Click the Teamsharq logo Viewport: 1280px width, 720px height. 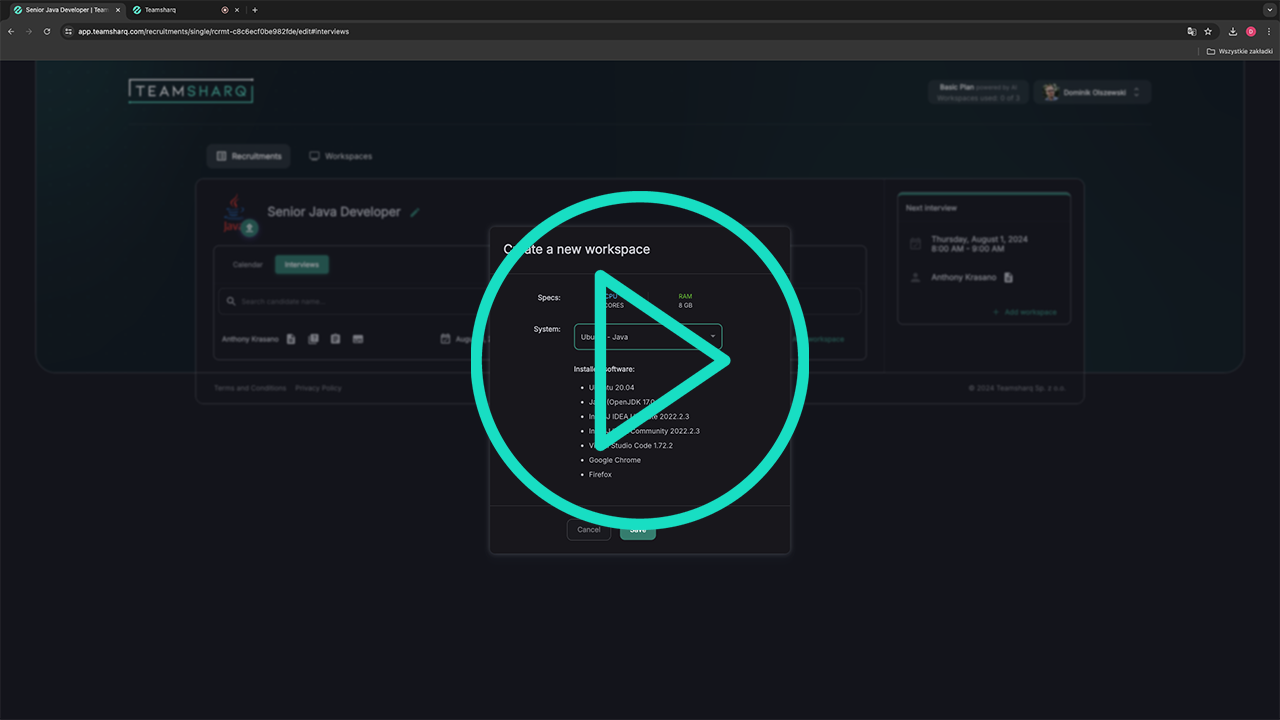pos(191,91)
